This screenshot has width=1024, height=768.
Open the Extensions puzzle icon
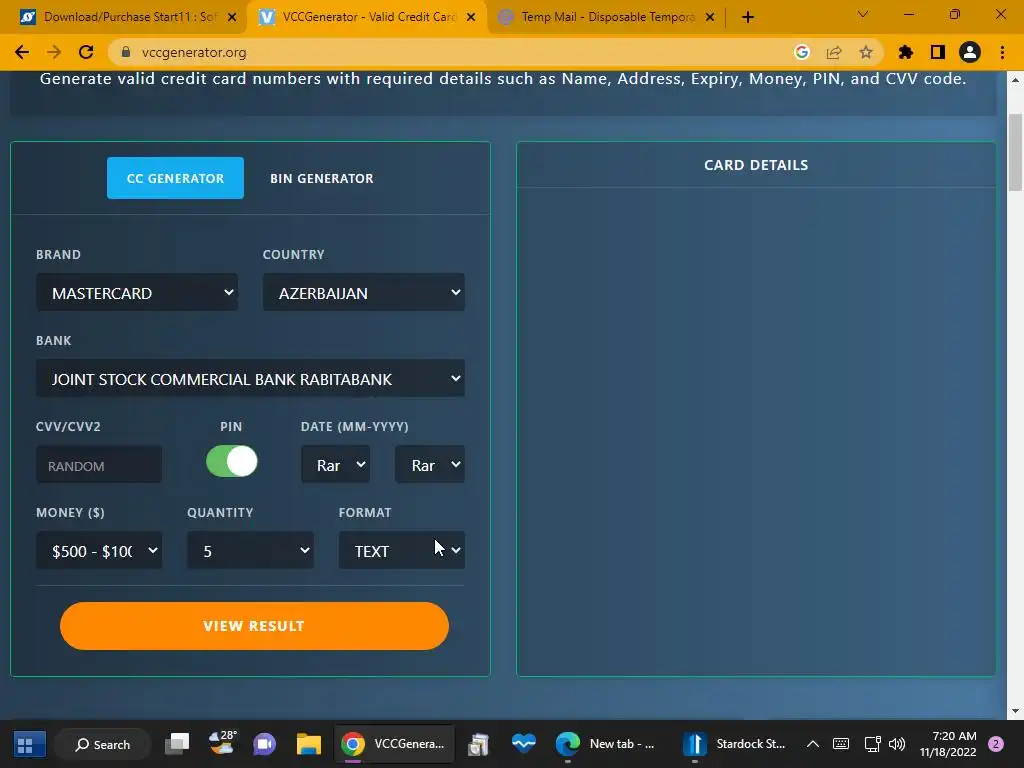coord(906,52)
